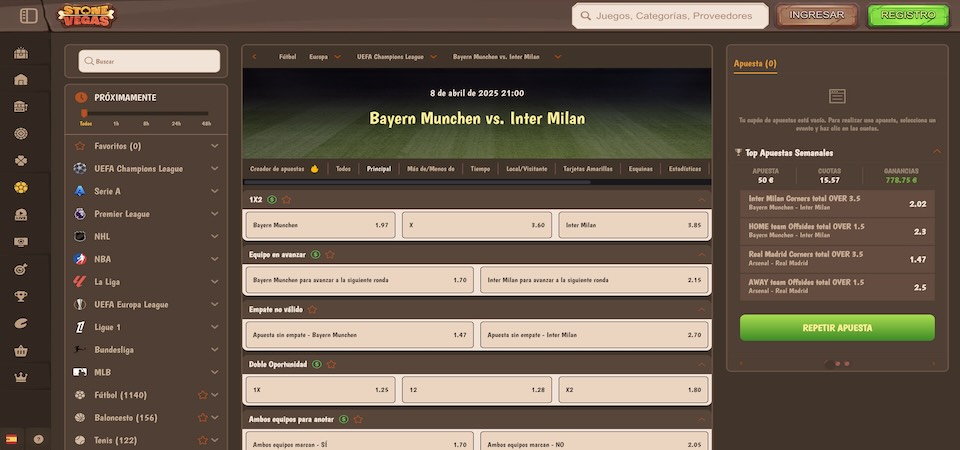Click the main games search field
Viewport: 960px width, 450px height.
click(670, 16)
